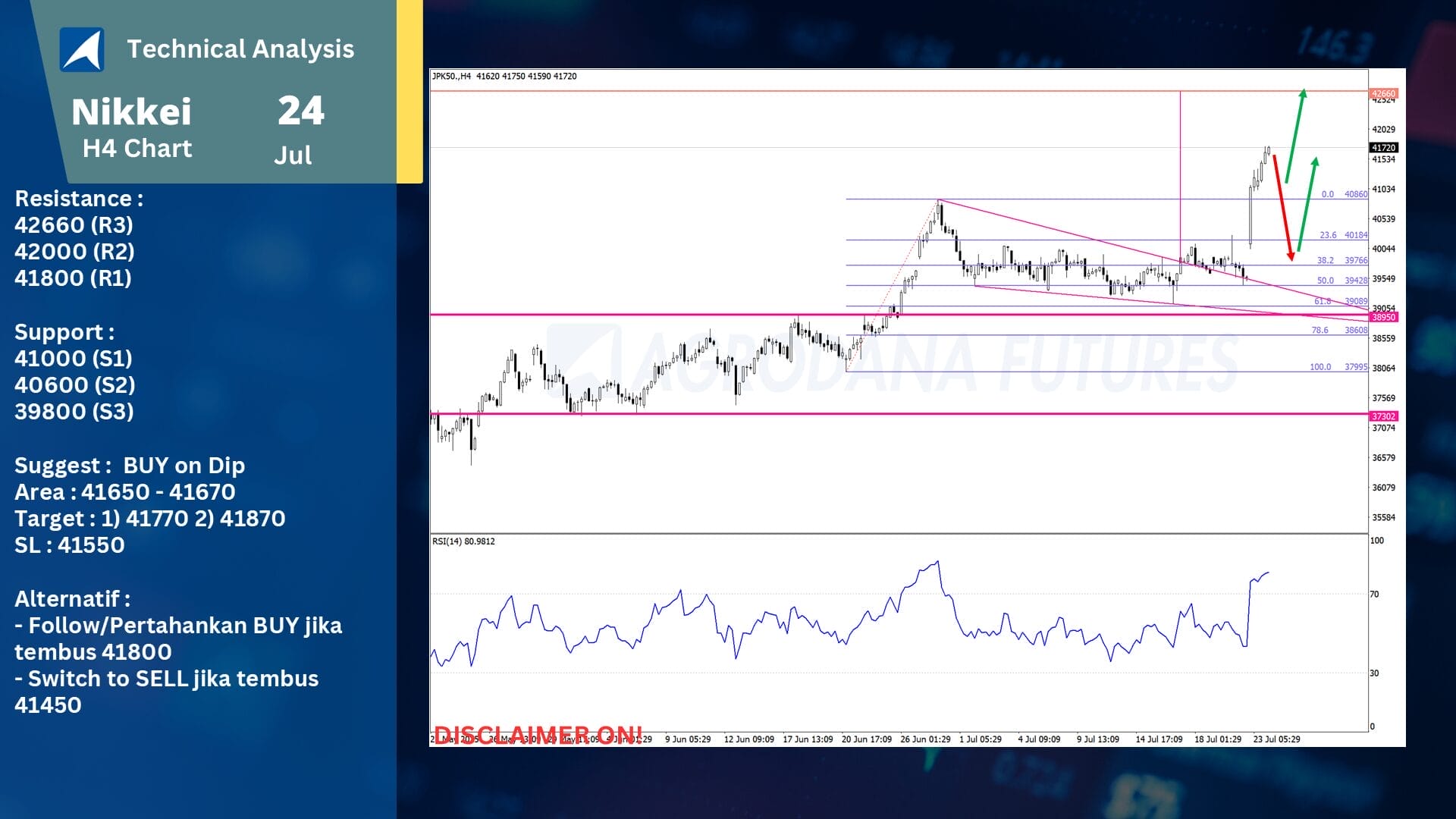
Task: Click the RSI 70 level axis label
Action: [1374, 595]
